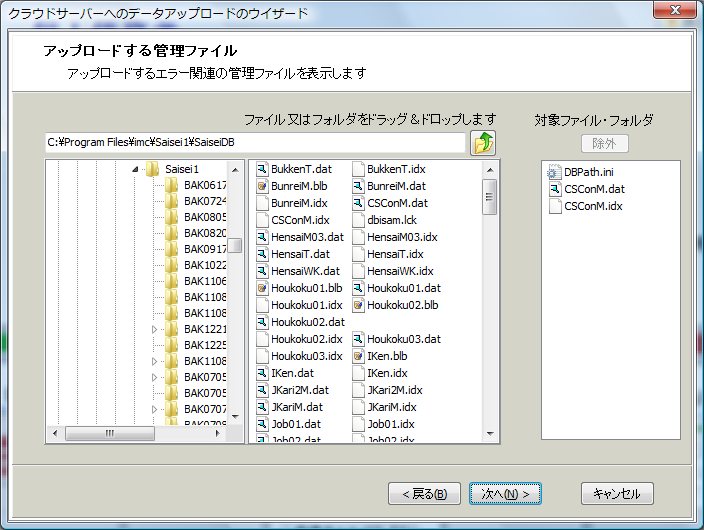Click the go-up-one-folder icon
This screenshot has width=704, height=530.
[x=483, y=143]
